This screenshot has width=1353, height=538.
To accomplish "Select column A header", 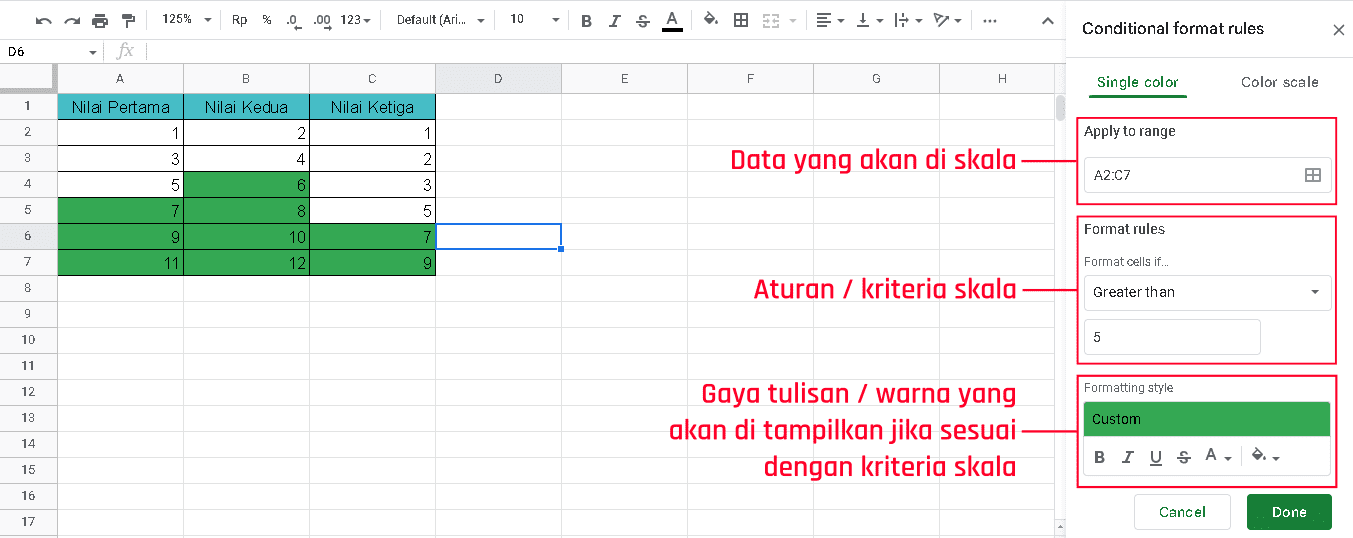I will pyautogui.click(x=120, y=79).
